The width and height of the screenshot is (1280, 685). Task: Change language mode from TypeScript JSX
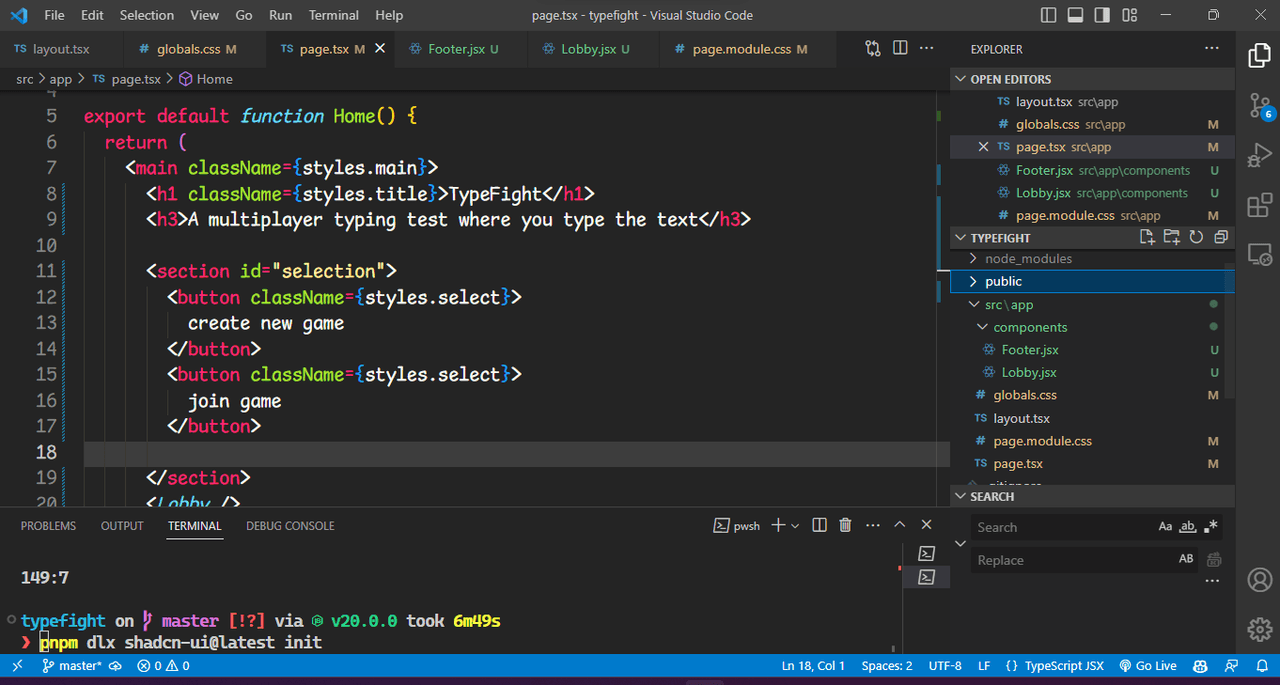pos(1064,666)
